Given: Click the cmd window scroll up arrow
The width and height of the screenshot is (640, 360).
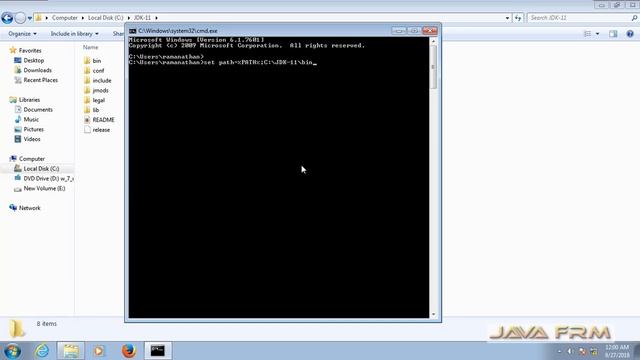Looking at the screenshot, I should coord(433,41).
